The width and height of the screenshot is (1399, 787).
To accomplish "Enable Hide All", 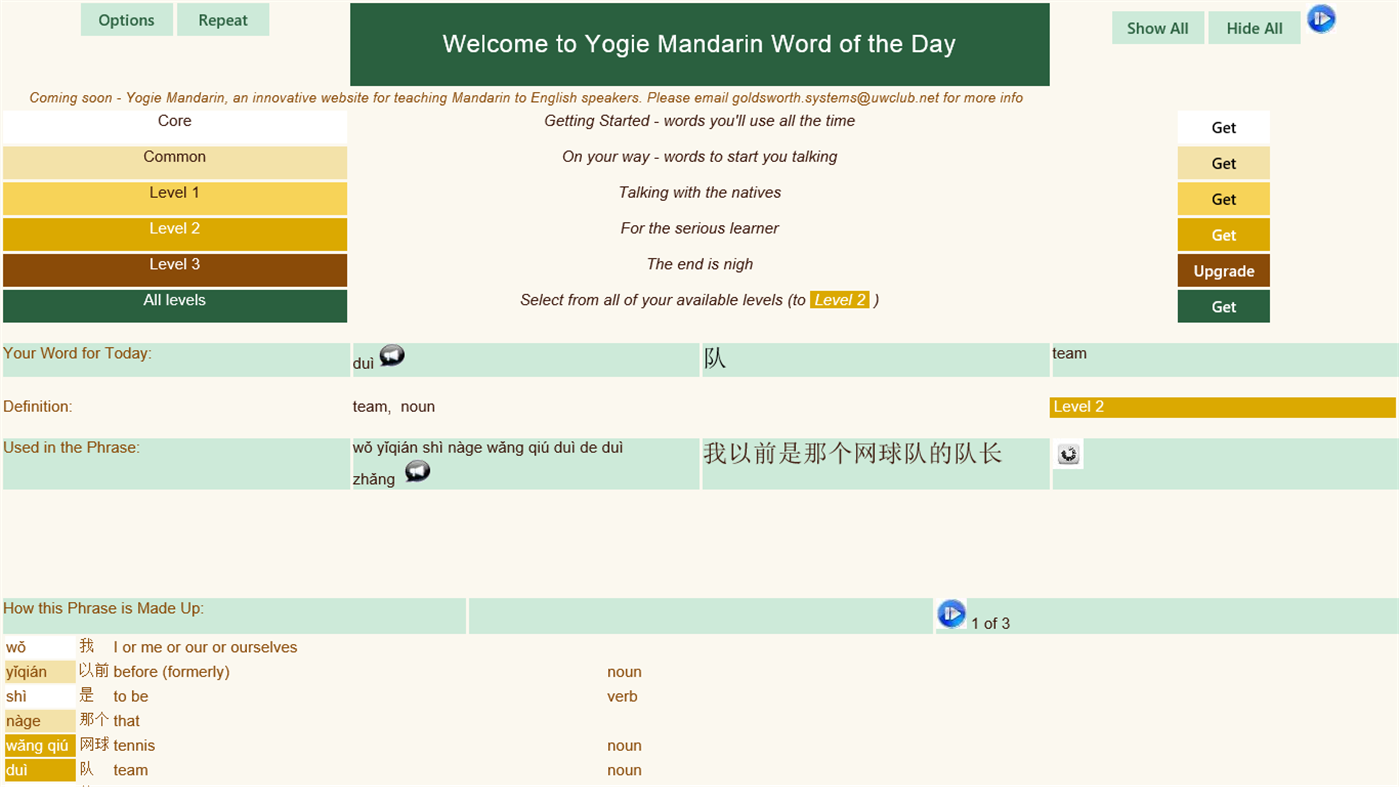I will tap(1253, 27).
